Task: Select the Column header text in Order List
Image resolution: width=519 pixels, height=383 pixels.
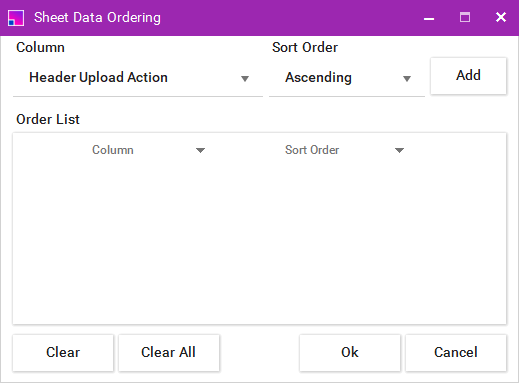Action: pos(113,150)
